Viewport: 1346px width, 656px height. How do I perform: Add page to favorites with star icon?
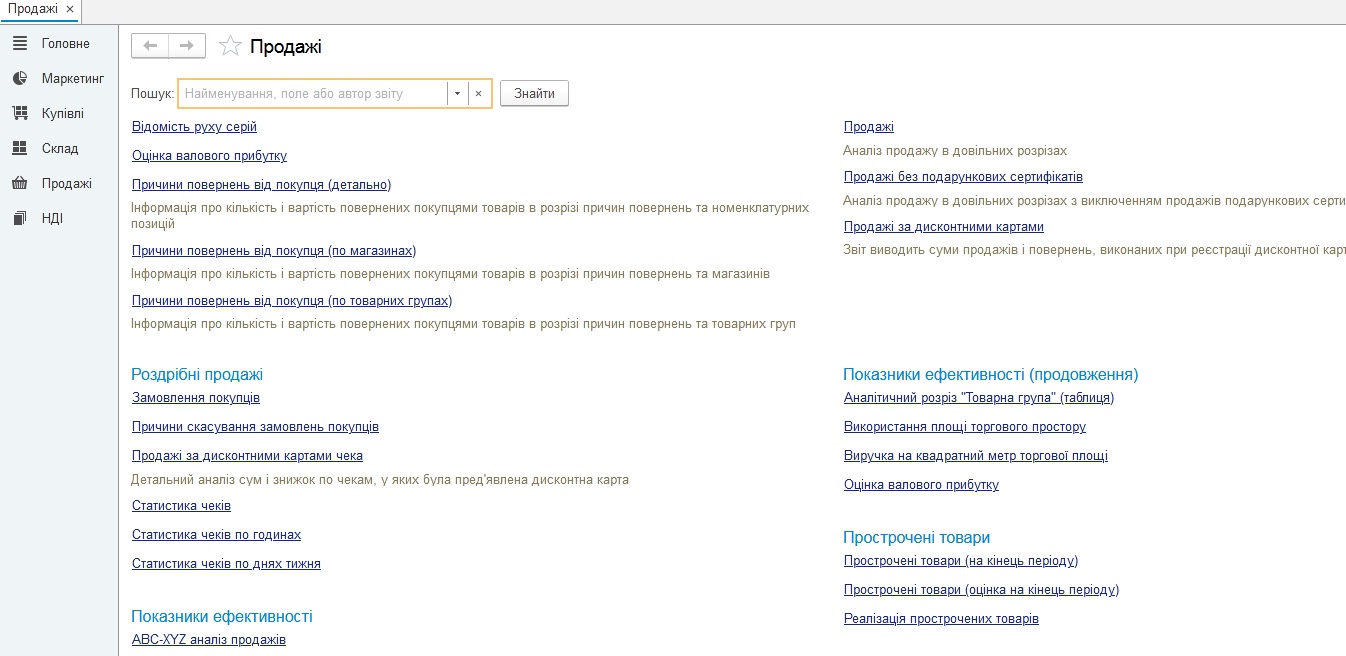(x=230, y=46)
